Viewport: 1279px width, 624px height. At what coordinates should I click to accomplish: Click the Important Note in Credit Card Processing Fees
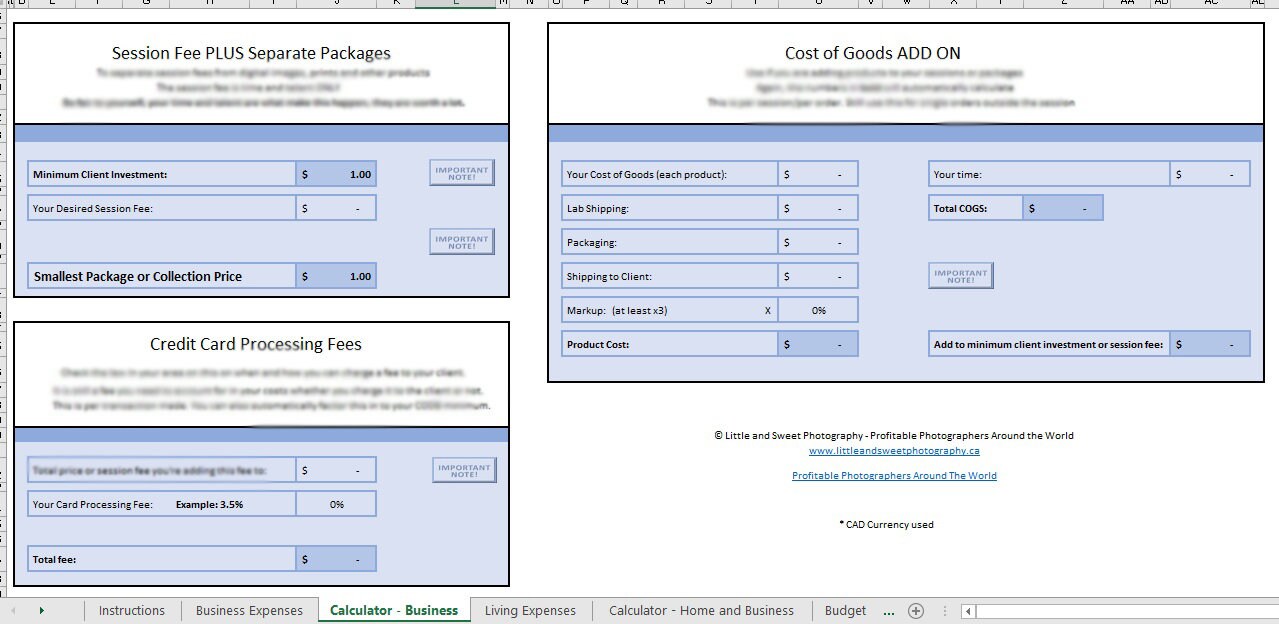[463, 469]
